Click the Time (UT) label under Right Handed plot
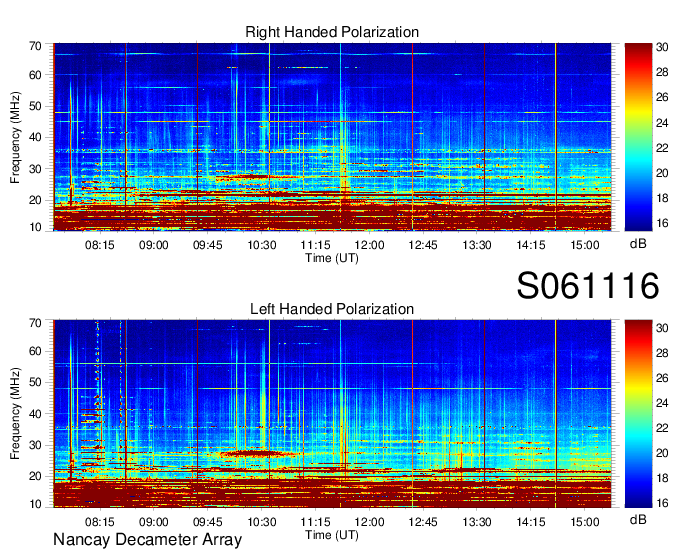The height and width of the screenshot is (552, 680). [x=332, y=258]
